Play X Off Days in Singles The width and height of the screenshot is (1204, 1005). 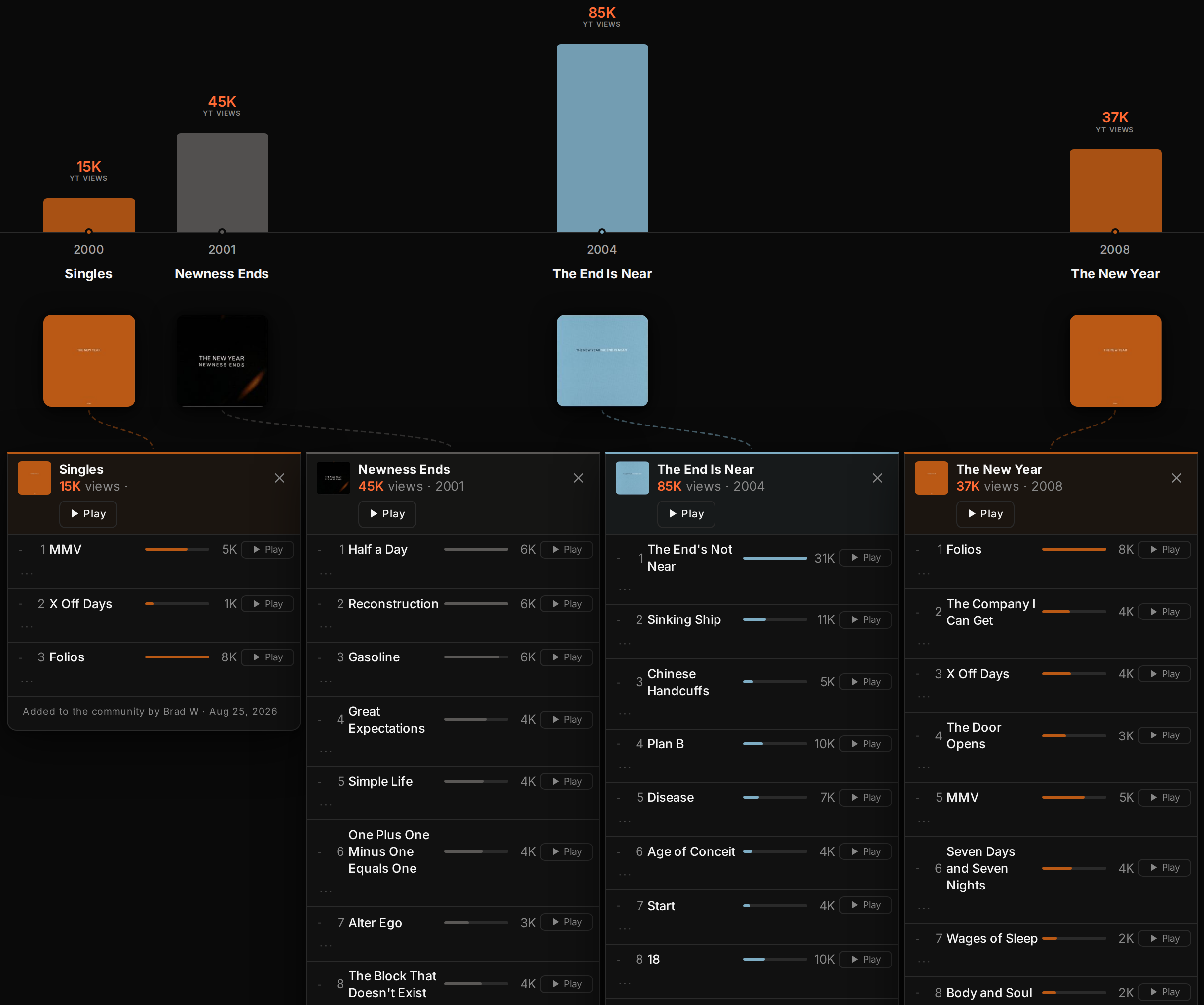tap(267, 604)
